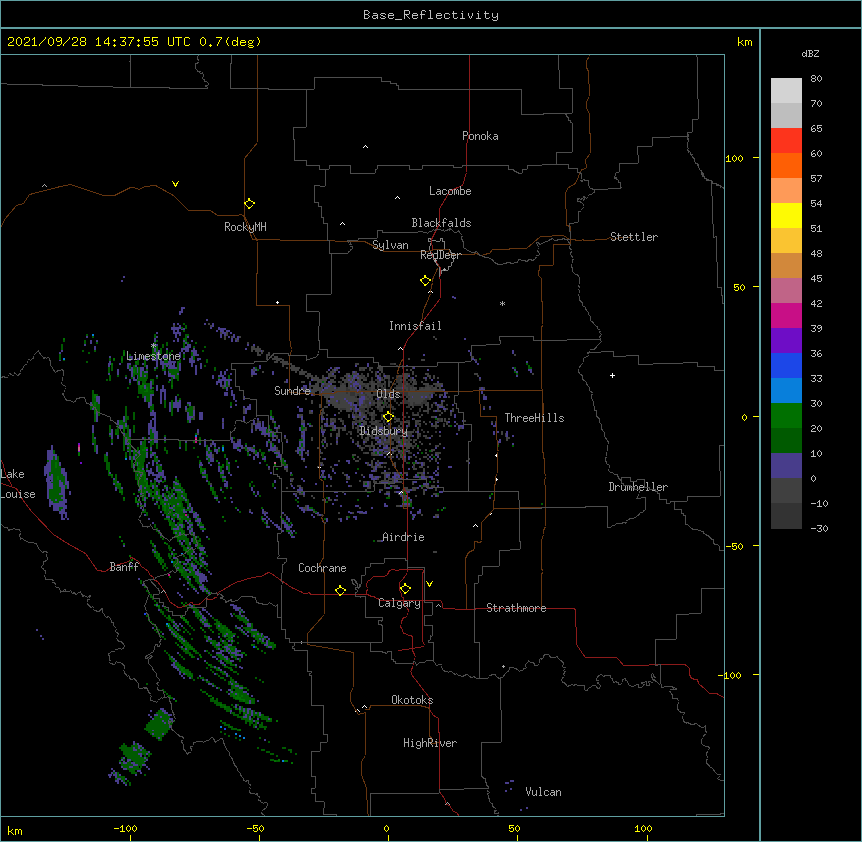Select the Ponoka town label
The width and height of the screenshot is (862, 842).
tap(480, 136)
